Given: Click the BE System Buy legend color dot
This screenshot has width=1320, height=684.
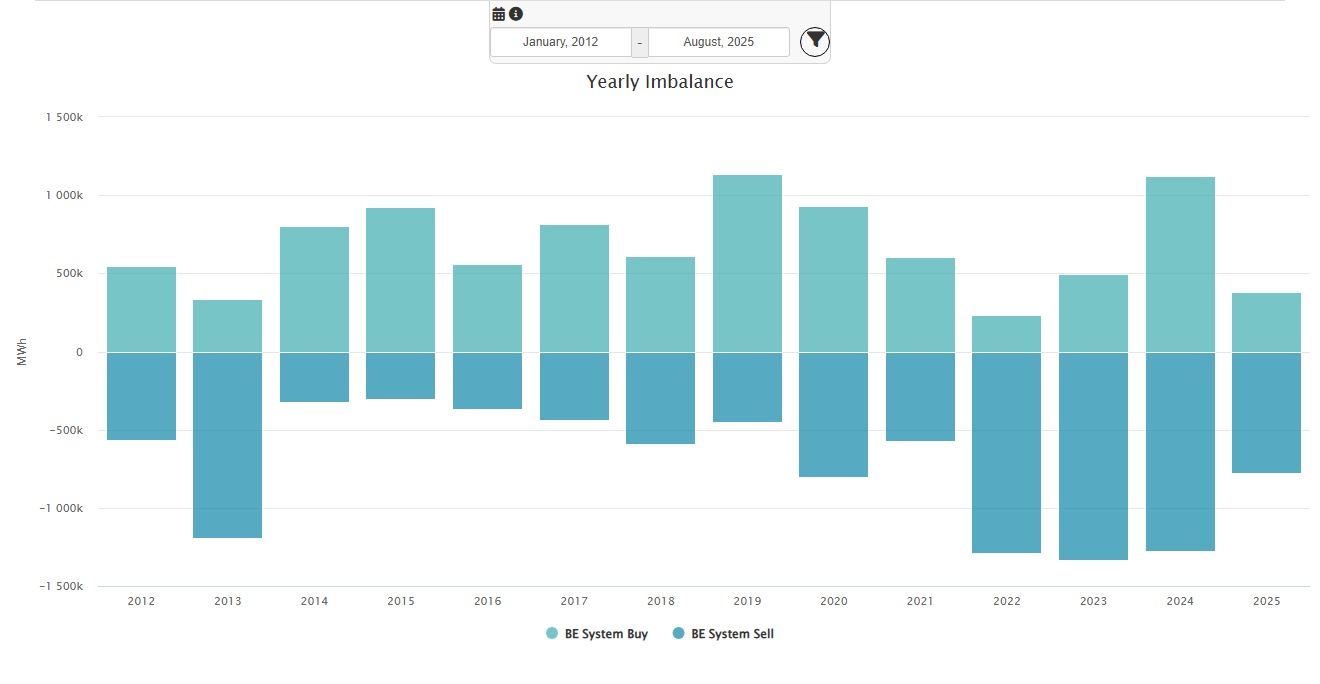Looking at the screenshot, I should coord(552,634).
